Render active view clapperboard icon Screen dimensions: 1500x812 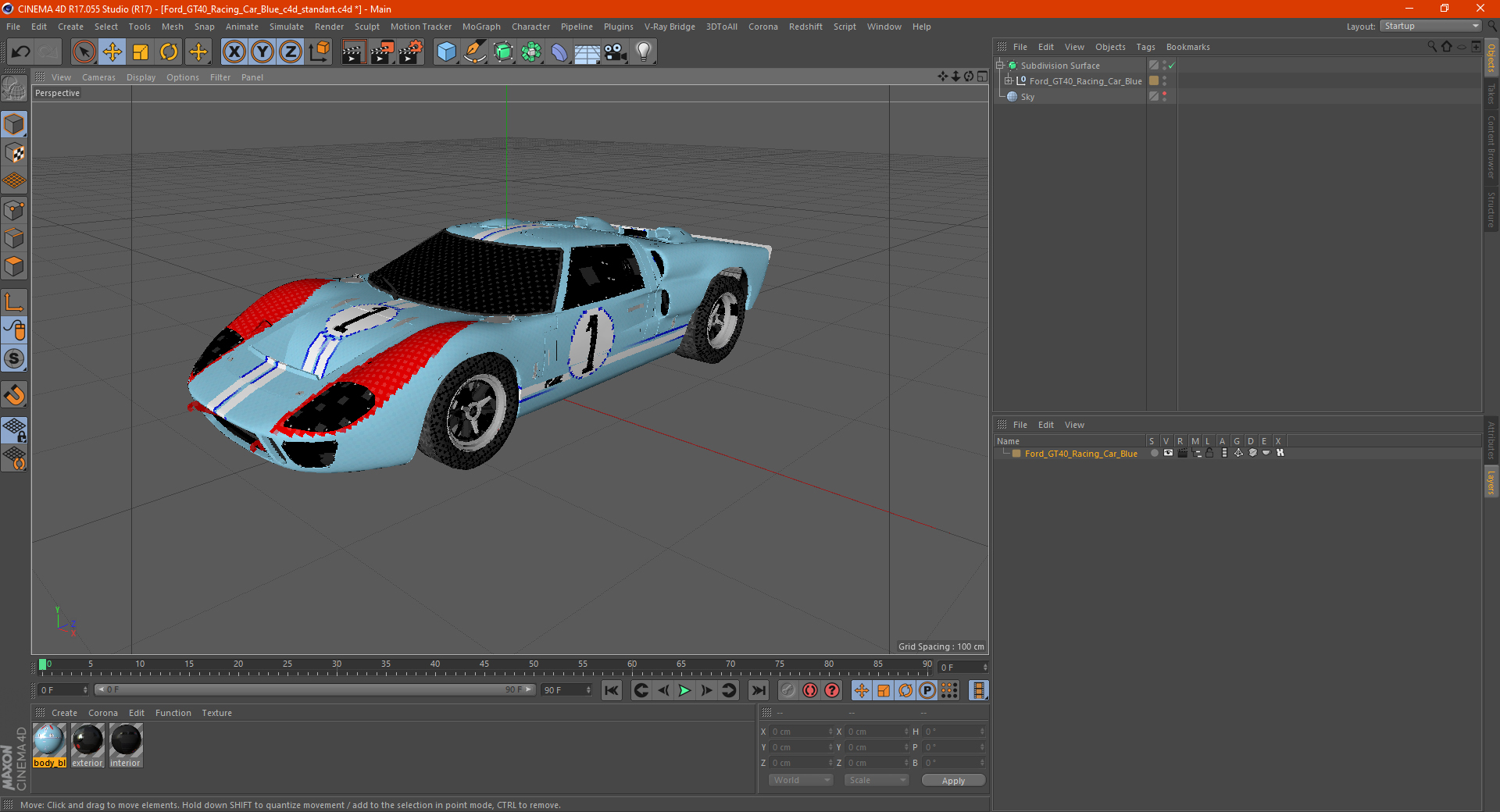[353, 52]
